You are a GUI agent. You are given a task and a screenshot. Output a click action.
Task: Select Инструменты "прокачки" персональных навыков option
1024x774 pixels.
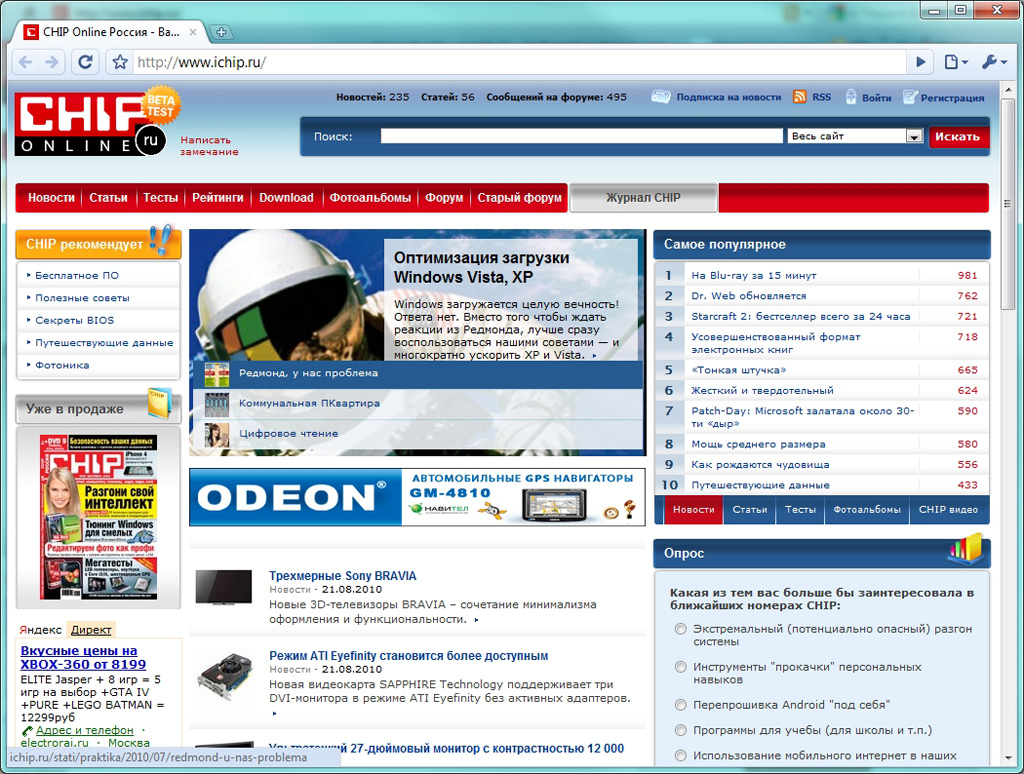[680, 667]
